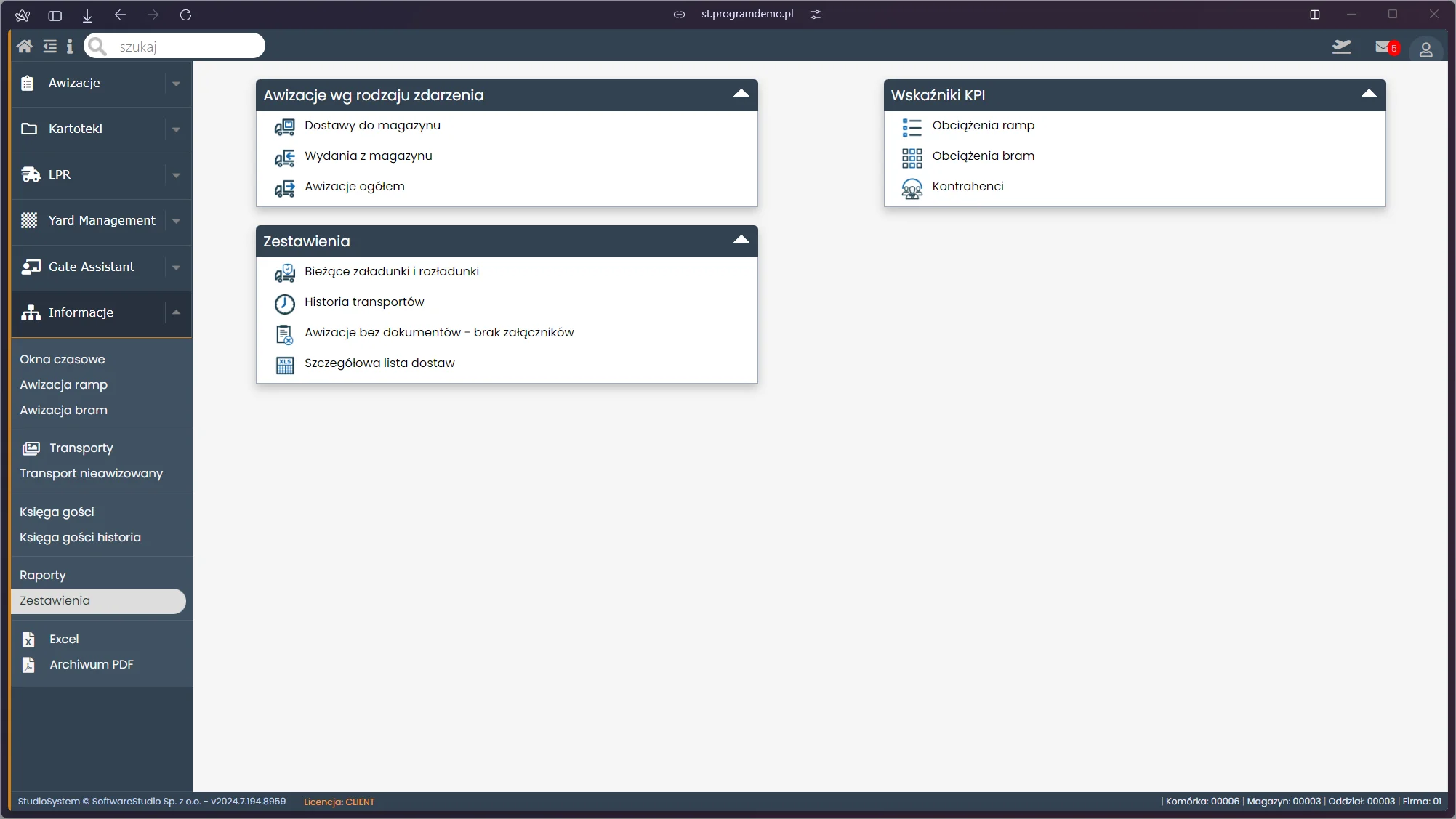Click into the szukaj search field
The height and width of the screenshot is (819, 1456).
click(174, 47)
